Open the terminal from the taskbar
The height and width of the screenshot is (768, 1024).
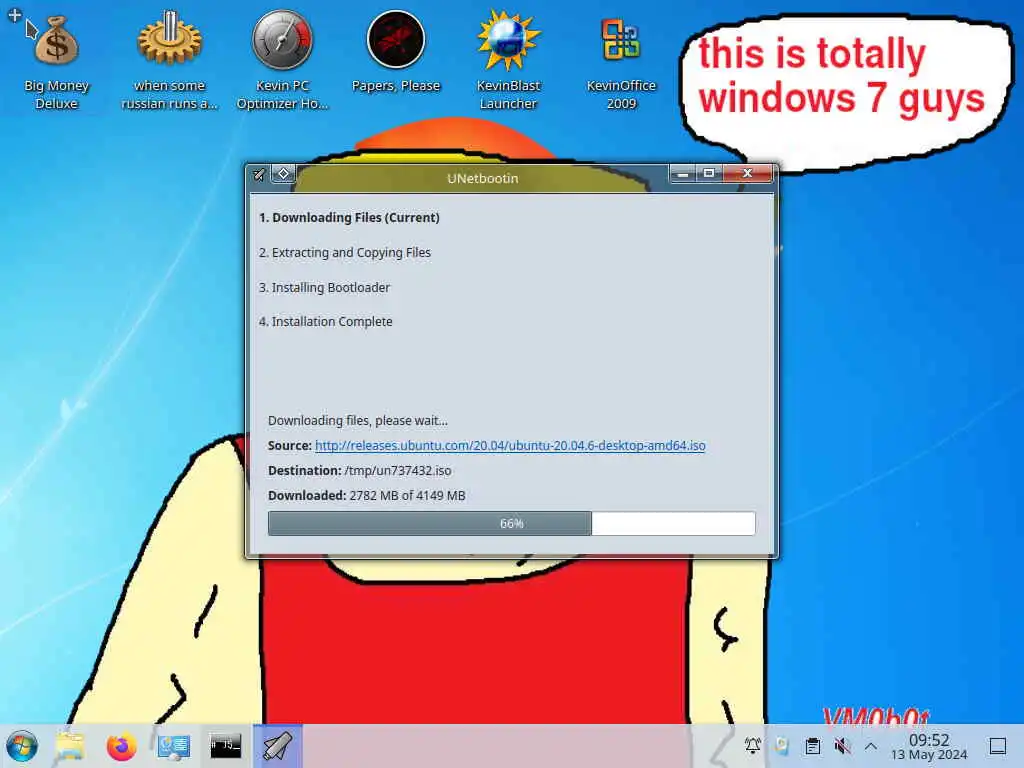[225, 746]
